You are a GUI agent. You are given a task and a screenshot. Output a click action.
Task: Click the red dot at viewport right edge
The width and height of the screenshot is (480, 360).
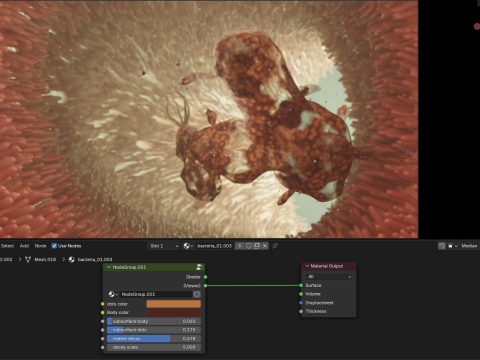(x=477, y=26)
